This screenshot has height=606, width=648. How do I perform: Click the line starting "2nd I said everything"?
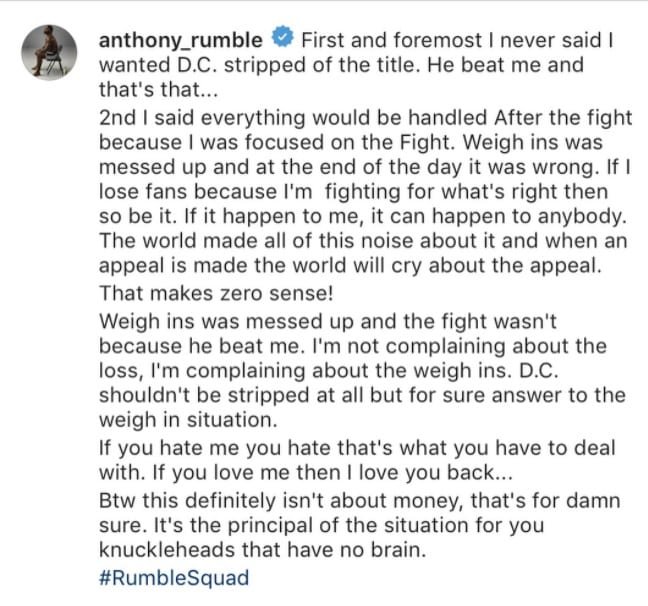pos(365,118)
